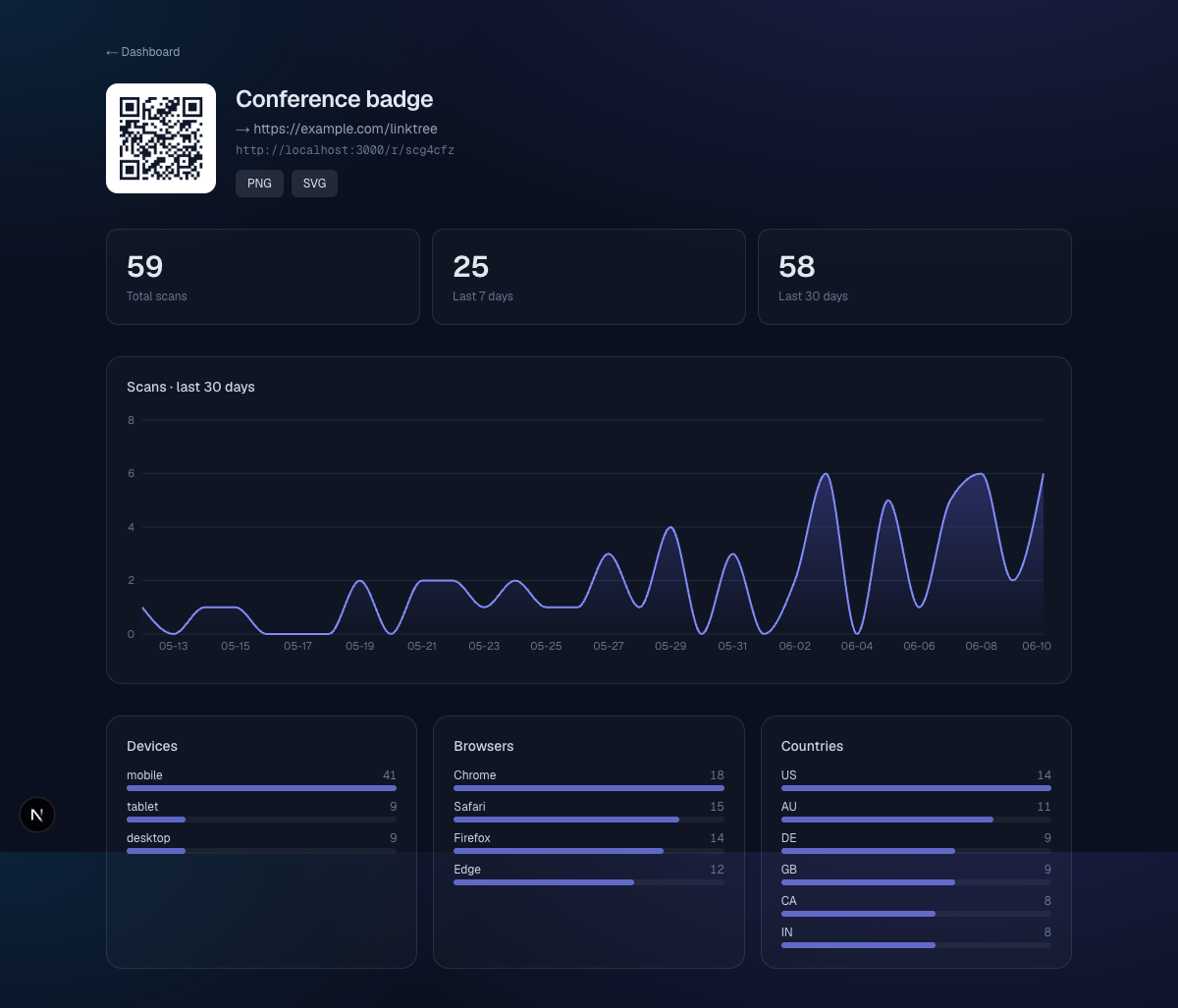Click the Last 30 days value 58

pos(796,266)
